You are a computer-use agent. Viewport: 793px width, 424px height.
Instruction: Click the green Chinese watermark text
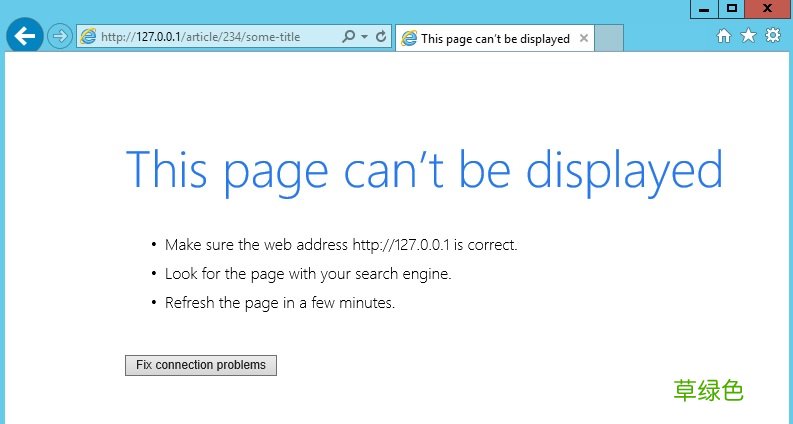coord(708,391)
